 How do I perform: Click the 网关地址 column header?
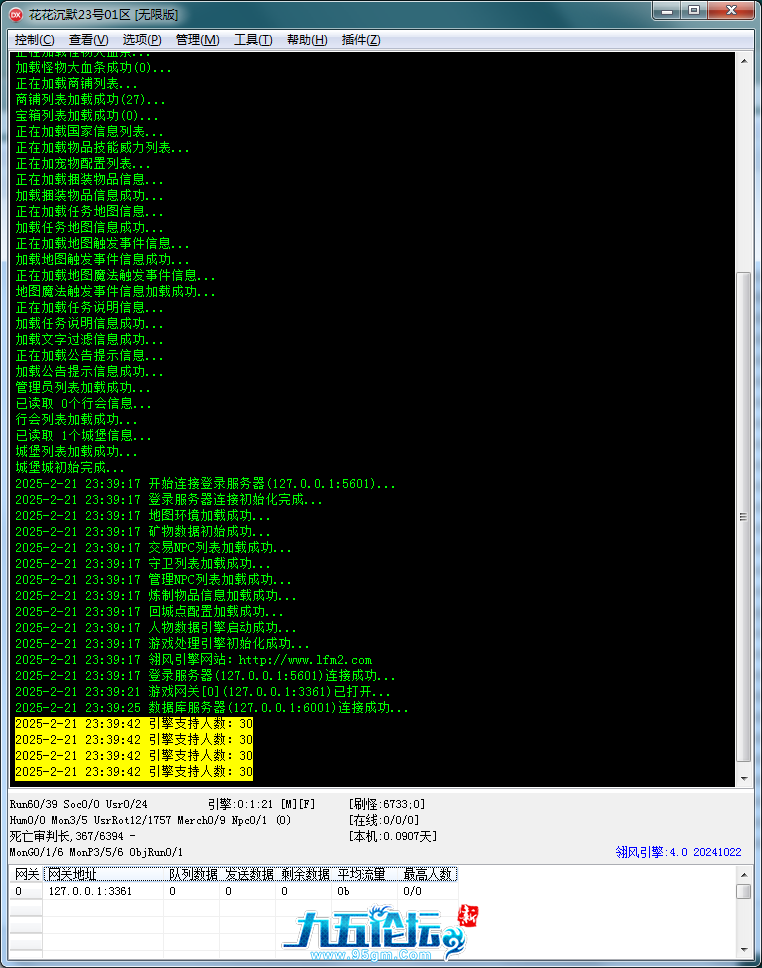click(104, 874)
